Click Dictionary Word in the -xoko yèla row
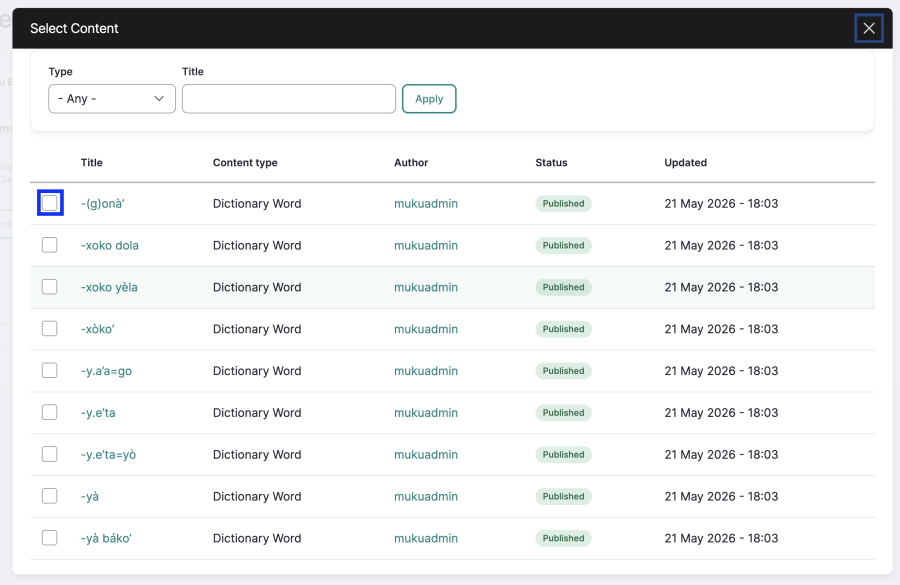 pos(257,287)
